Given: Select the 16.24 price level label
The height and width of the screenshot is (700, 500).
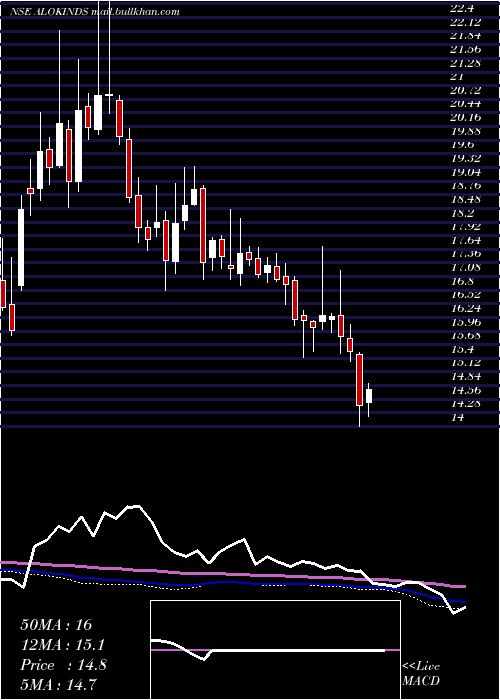Looking at the screenshot, I should coord(465,308).
